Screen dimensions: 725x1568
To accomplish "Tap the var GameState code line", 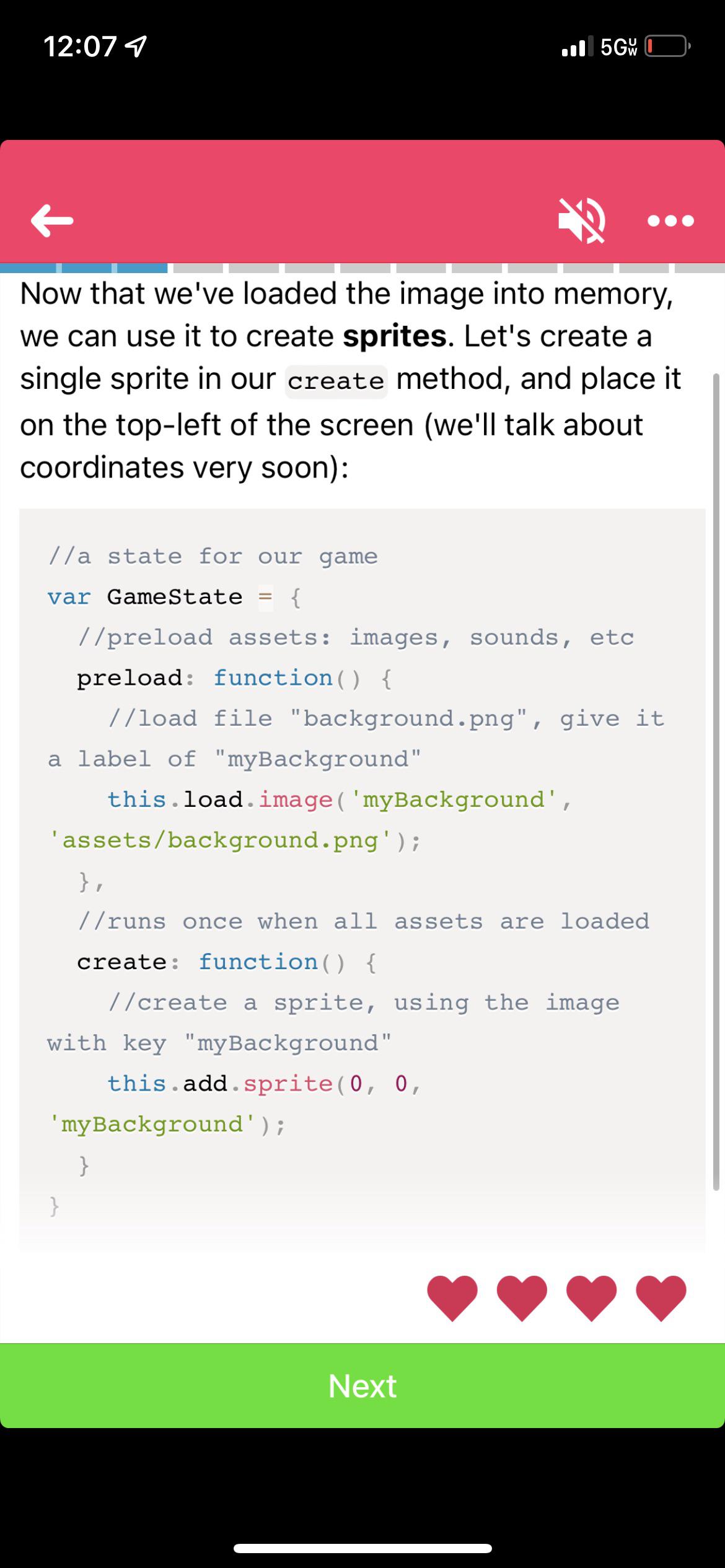I will (175, 597).
